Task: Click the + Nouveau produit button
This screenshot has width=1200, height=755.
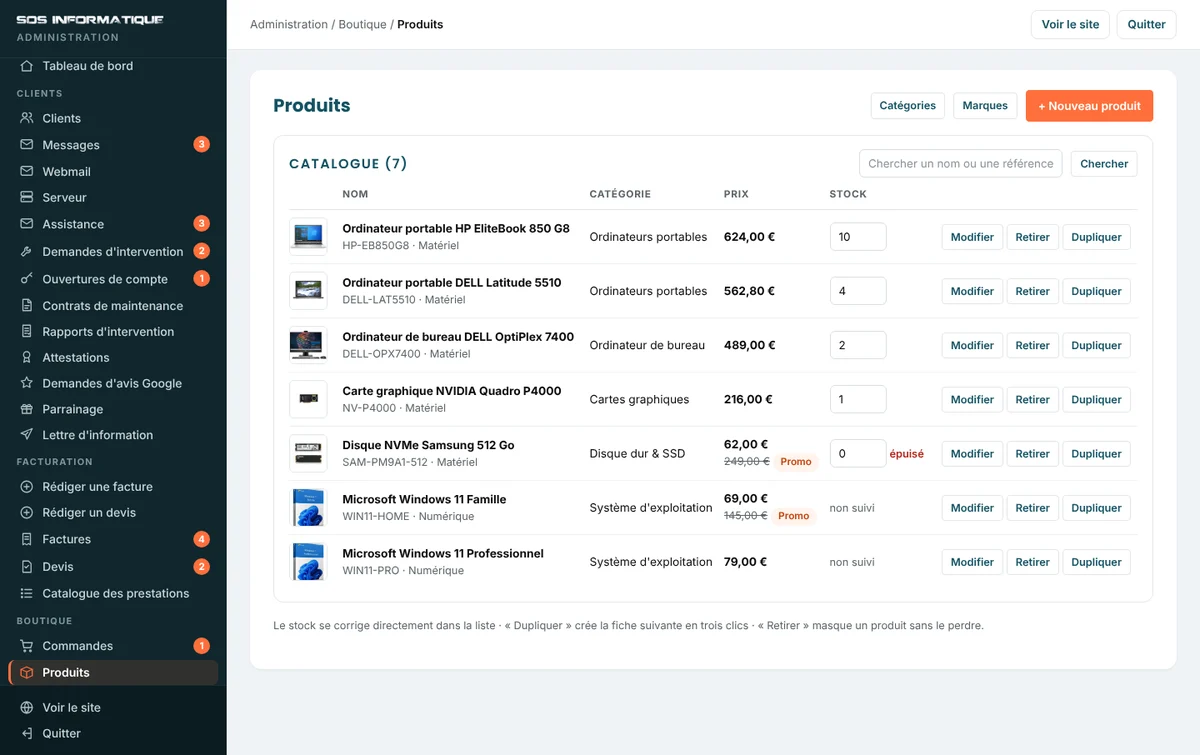Action: (1089, 106)
